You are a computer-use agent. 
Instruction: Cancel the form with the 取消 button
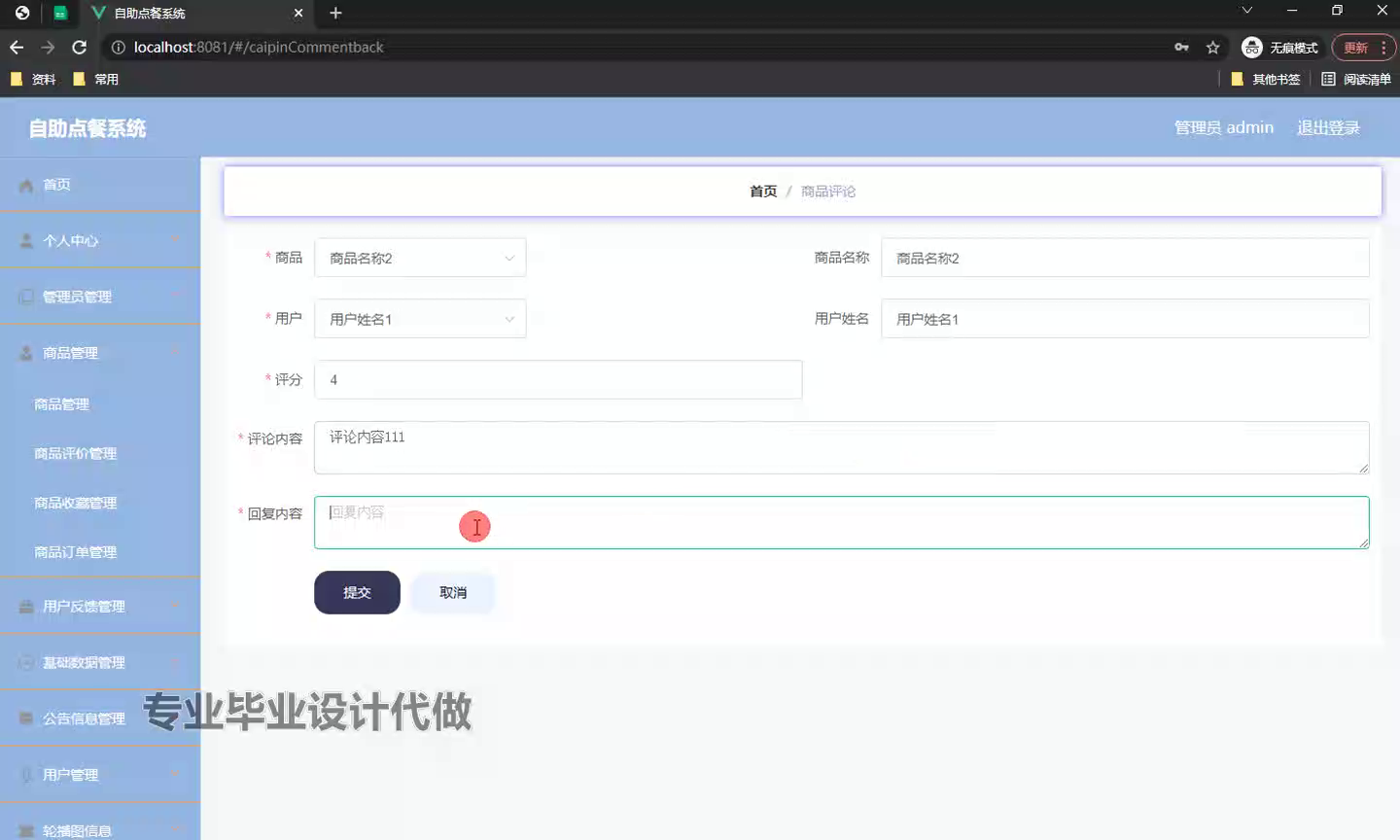click(453, 592)
